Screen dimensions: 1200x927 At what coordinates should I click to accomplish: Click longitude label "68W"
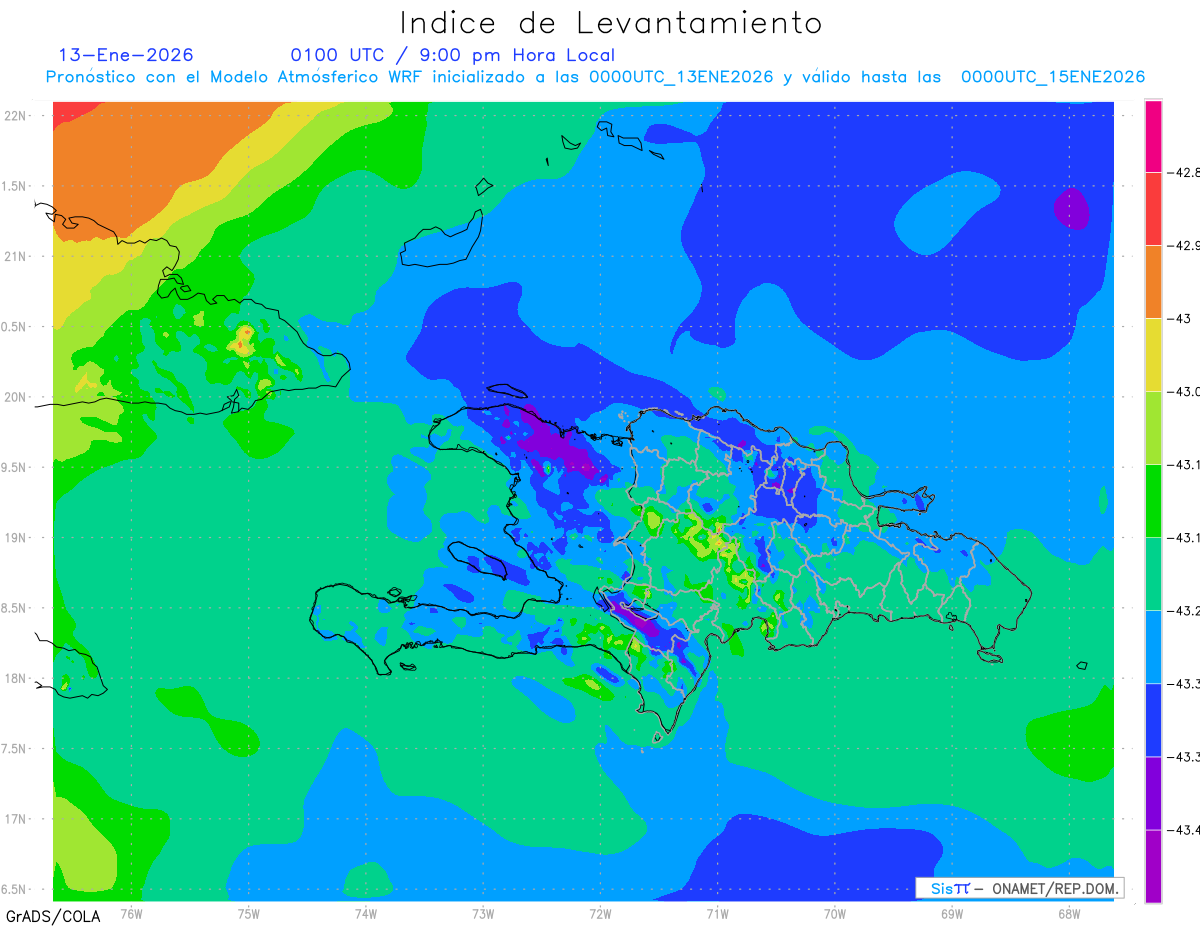(1068, 913)
